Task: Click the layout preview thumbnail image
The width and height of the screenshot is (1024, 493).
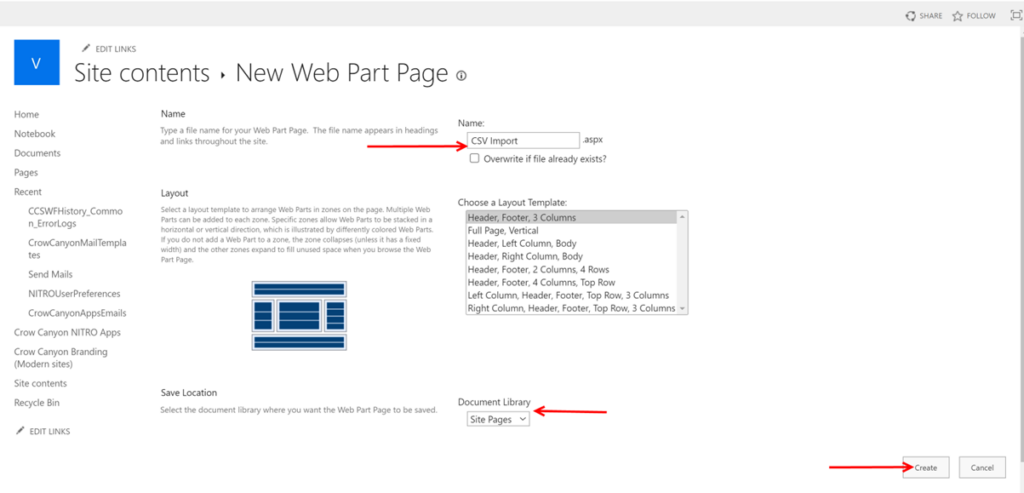Action: pyautogui.click(x=299, y=315)
